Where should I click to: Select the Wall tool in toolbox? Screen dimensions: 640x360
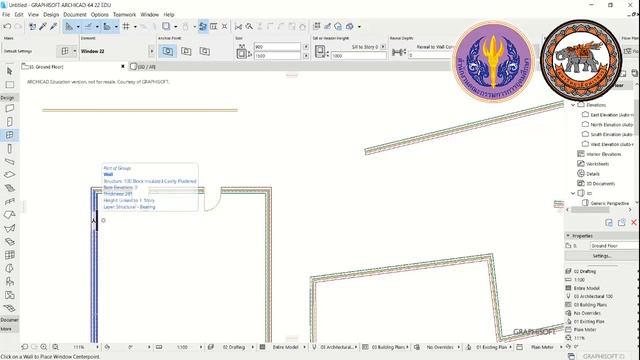9,109
